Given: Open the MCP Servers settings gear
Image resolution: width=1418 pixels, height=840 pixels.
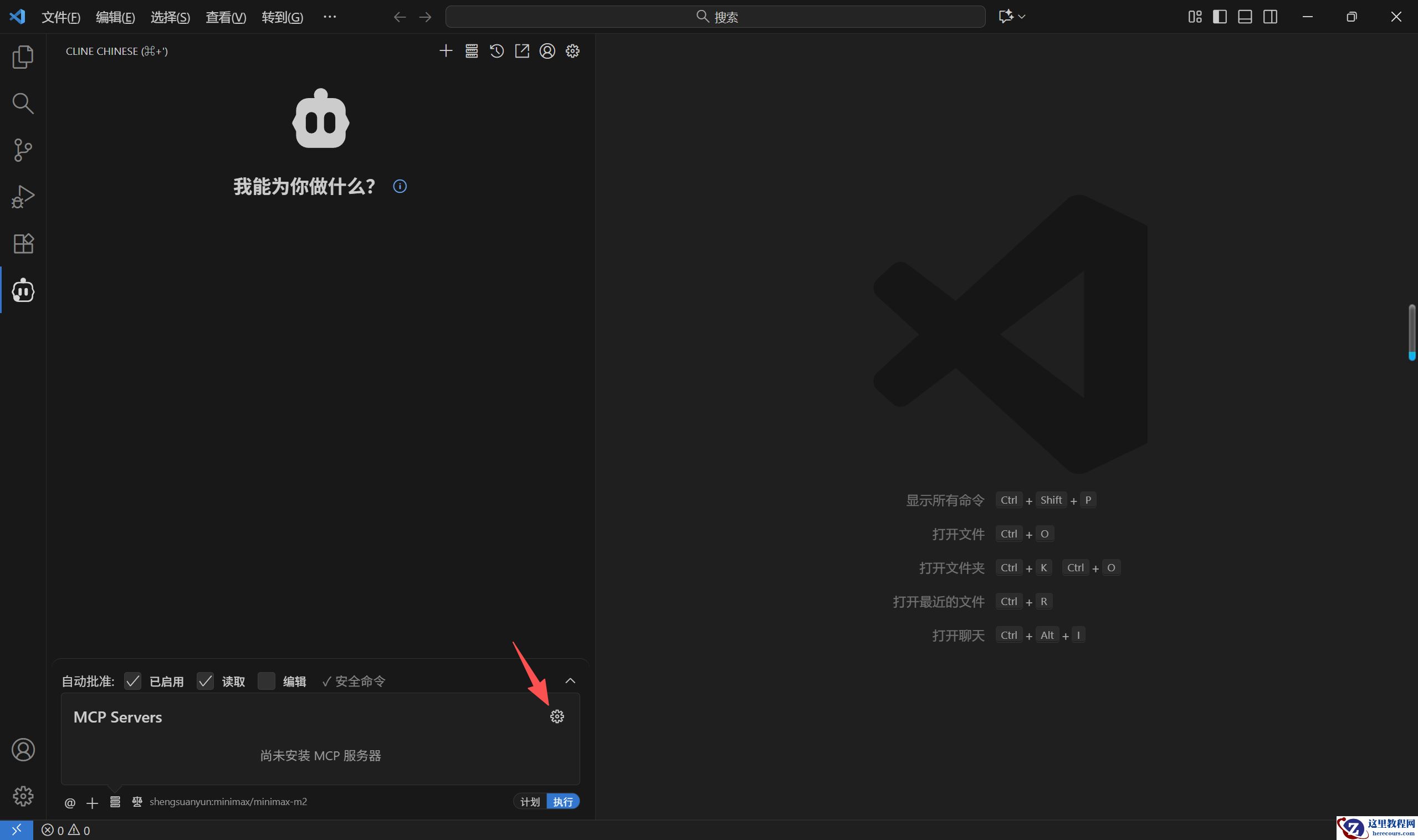Looking at the screenshot, I should click(556, 716).
